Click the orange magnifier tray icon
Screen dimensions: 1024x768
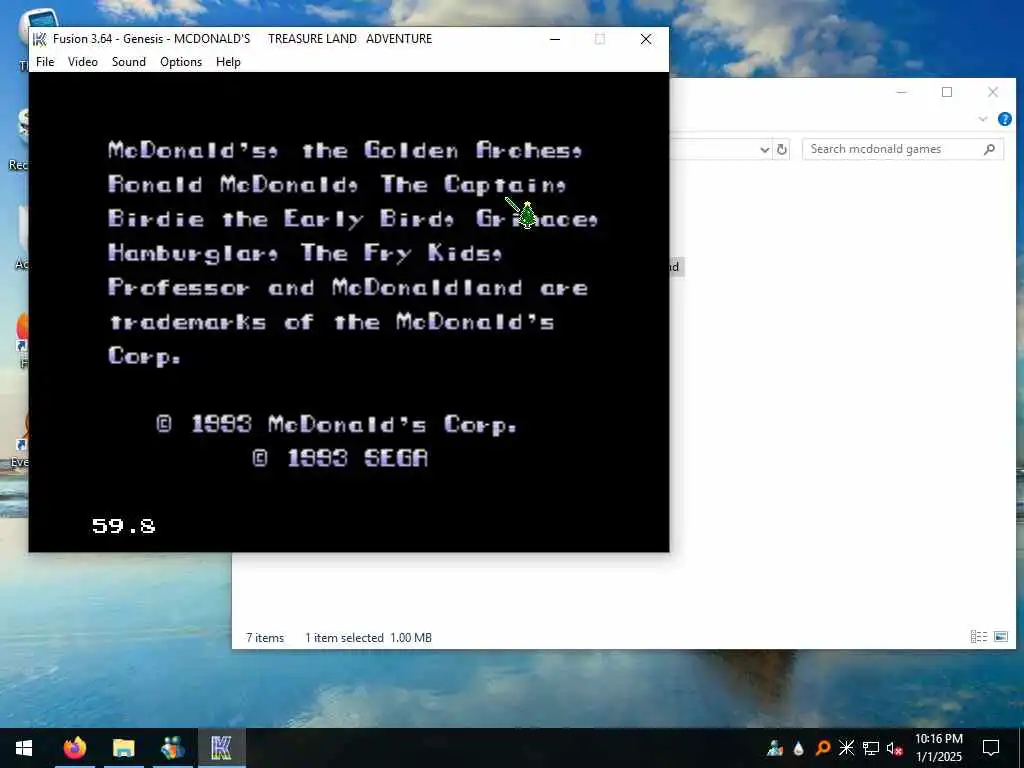pos(823,748)
